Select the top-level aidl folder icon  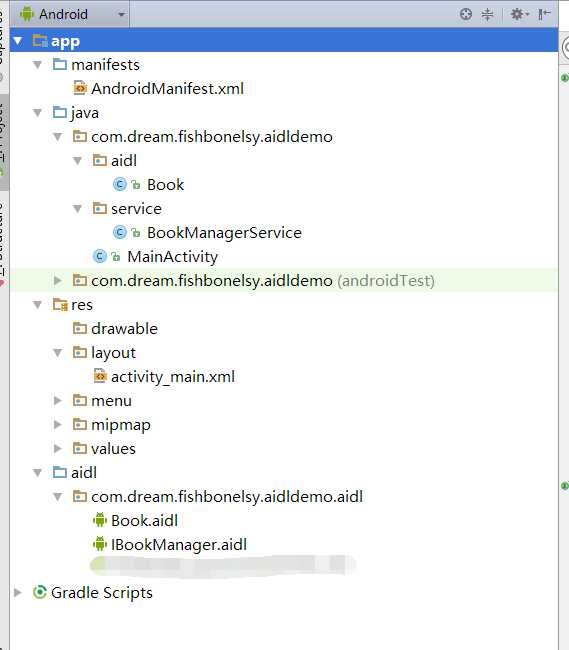coord(60,473)
